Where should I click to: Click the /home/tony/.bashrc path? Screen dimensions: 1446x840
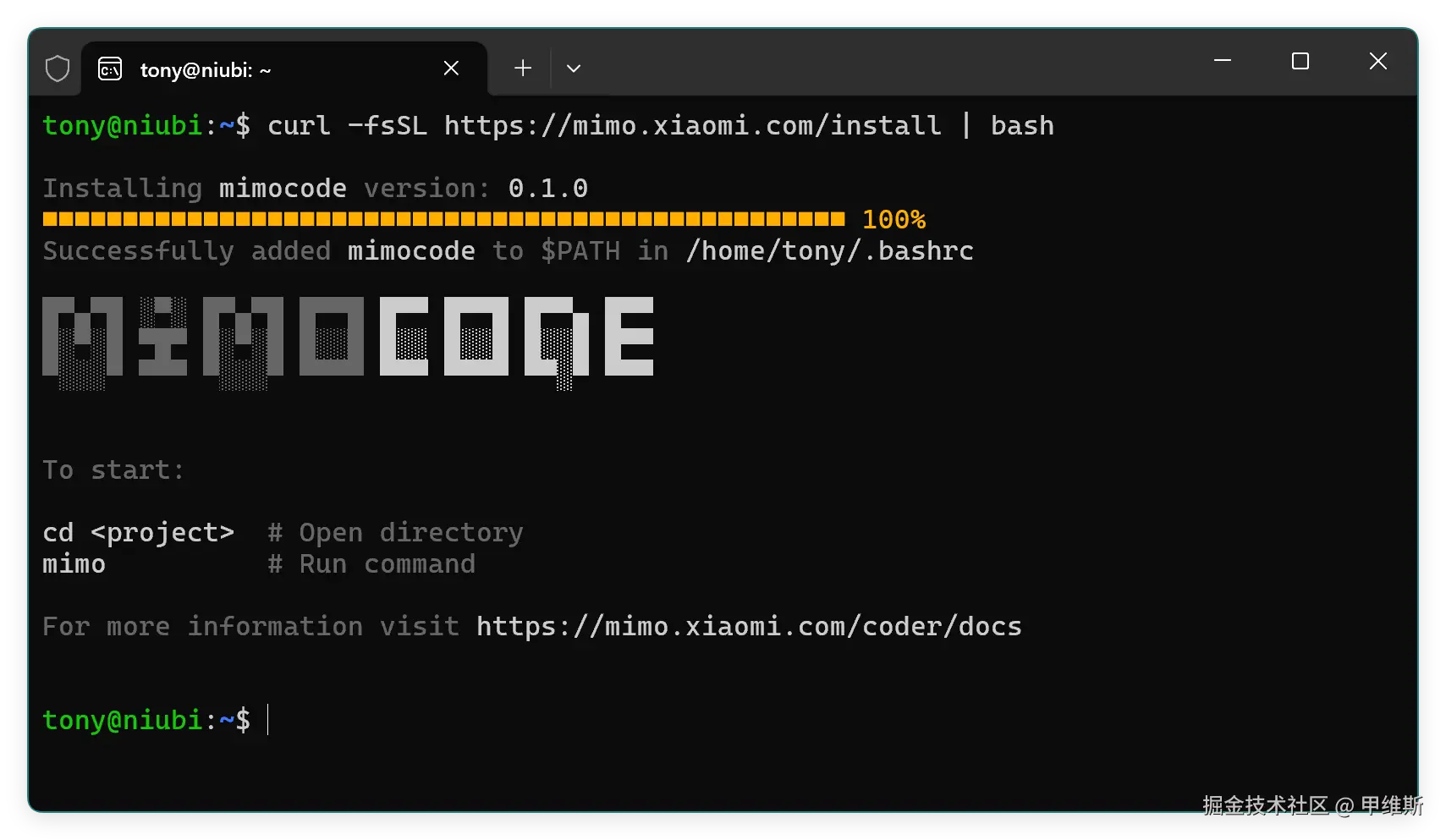tap(830, 251)
